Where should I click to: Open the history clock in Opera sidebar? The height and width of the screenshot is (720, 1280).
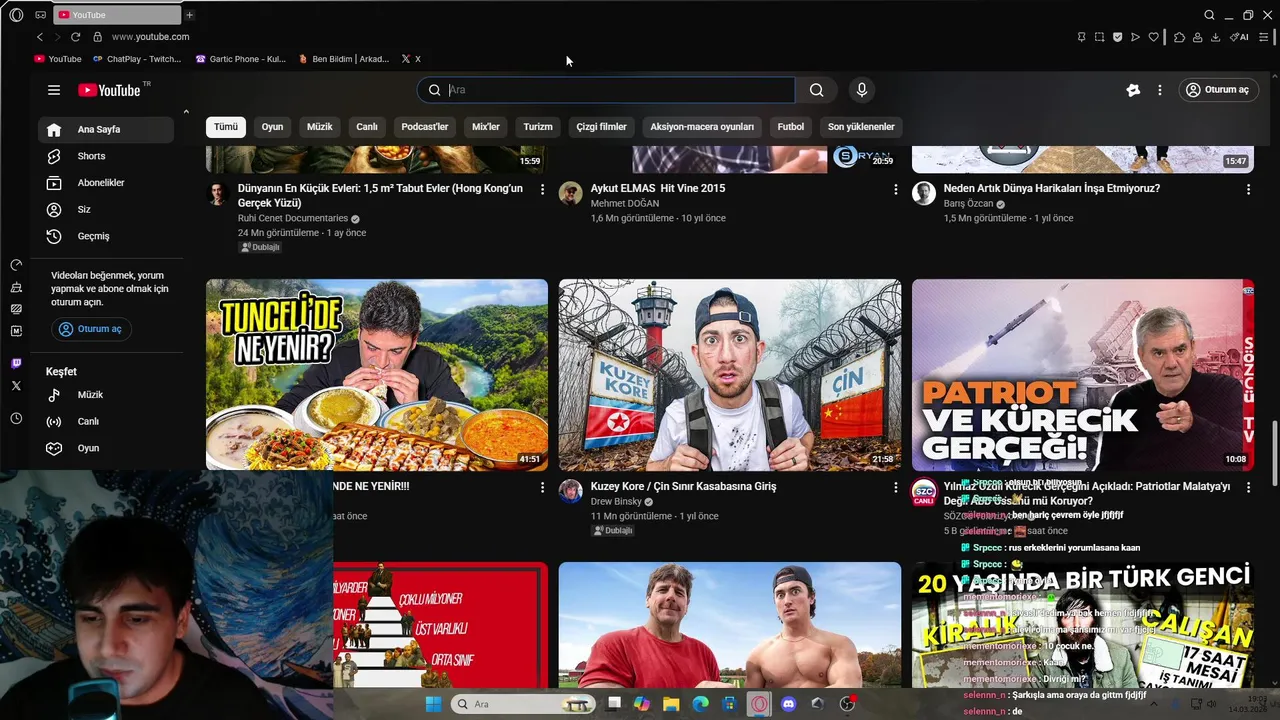16,419
